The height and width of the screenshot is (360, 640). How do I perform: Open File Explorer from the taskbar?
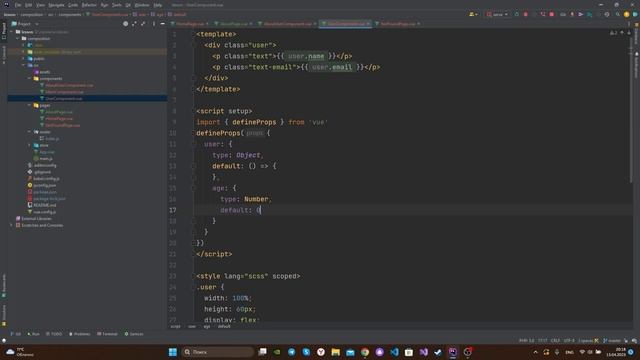coord(336,352)
